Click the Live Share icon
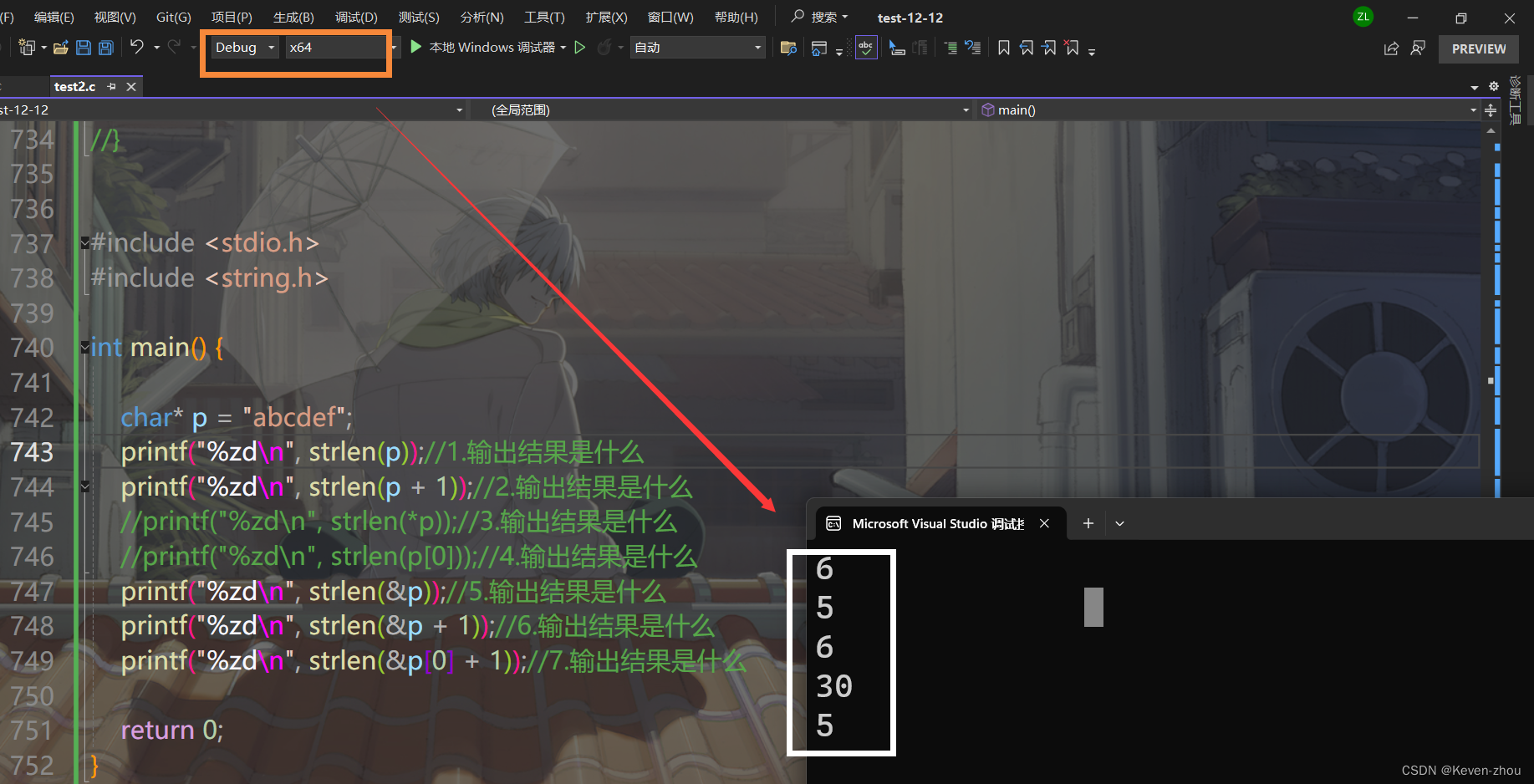Viewport: 1534px width, 784px height. 1391,48
